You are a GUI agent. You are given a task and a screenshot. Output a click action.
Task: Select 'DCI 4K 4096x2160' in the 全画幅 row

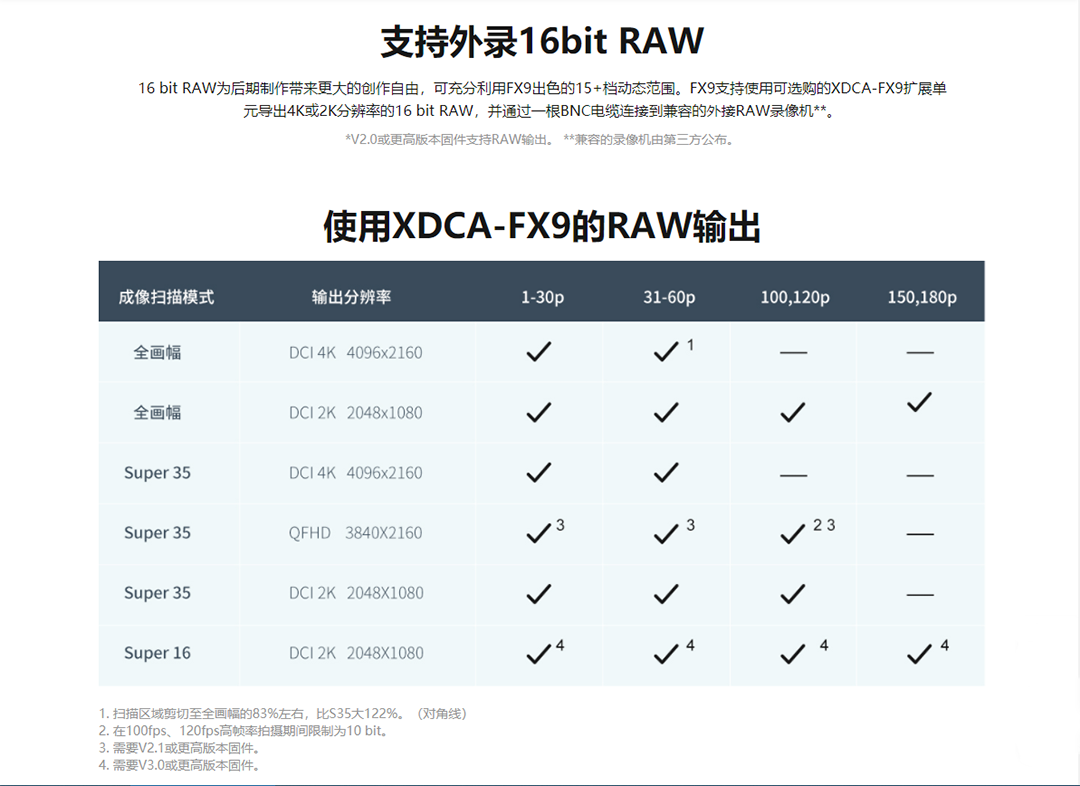click(355, 353)
